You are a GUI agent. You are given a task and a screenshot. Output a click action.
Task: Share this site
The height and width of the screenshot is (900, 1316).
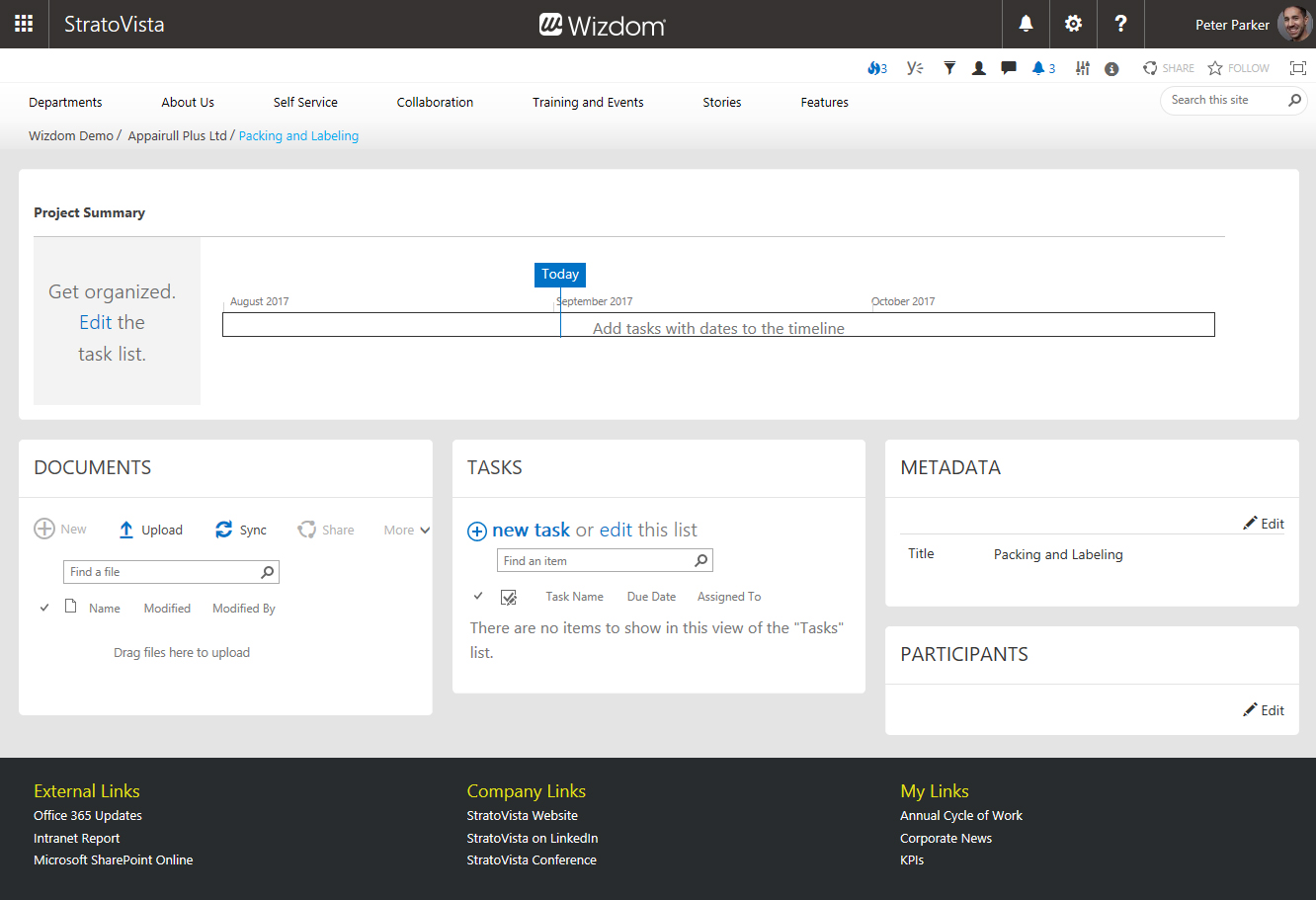point(1169,68)
